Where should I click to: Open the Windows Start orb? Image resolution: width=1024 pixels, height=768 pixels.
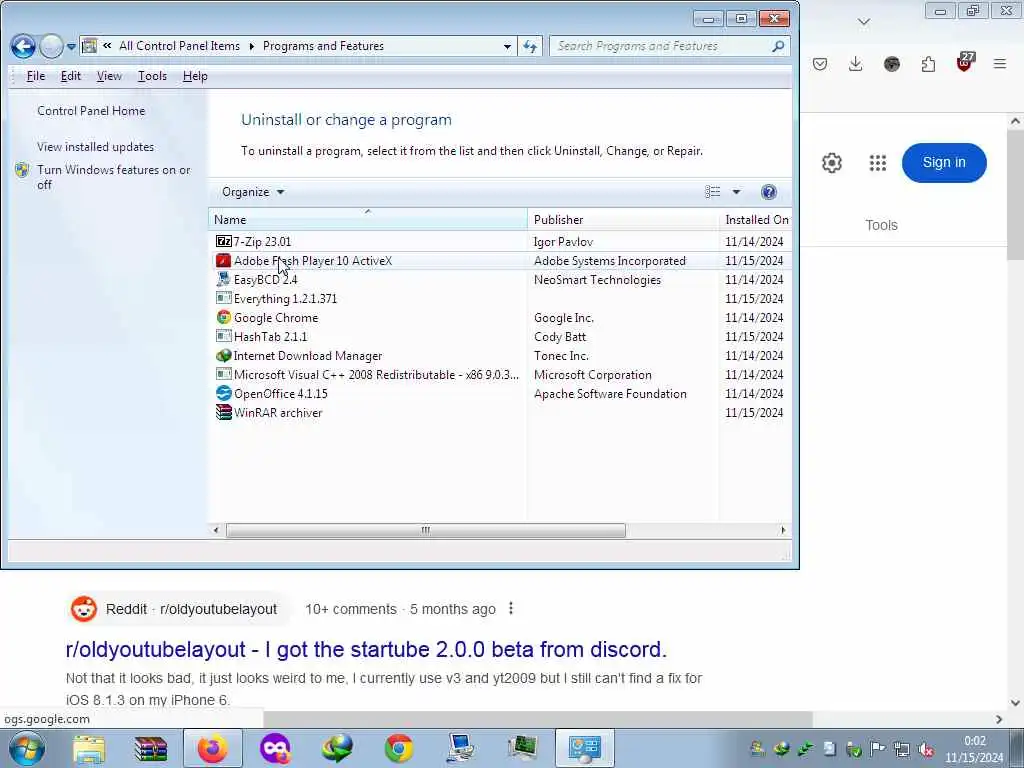point(27,748)
